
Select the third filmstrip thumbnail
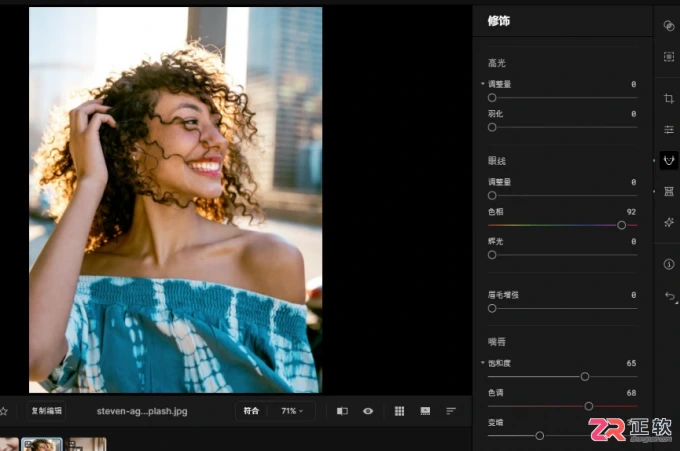(87, 444)
